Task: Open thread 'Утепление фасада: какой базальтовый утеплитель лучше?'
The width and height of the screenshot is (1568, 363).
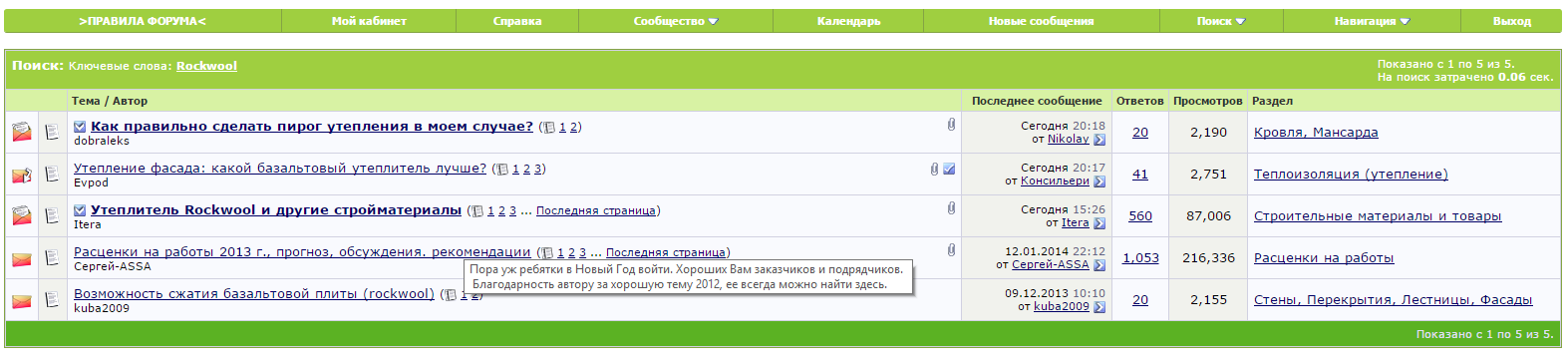Action: [x=280, y=169]
